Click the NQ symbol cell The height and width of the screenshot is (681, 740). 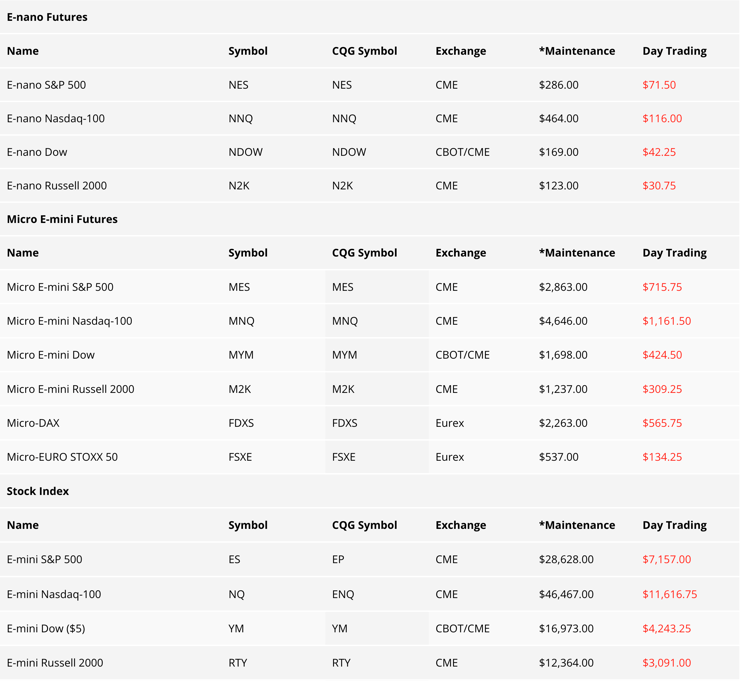point(236,594)
